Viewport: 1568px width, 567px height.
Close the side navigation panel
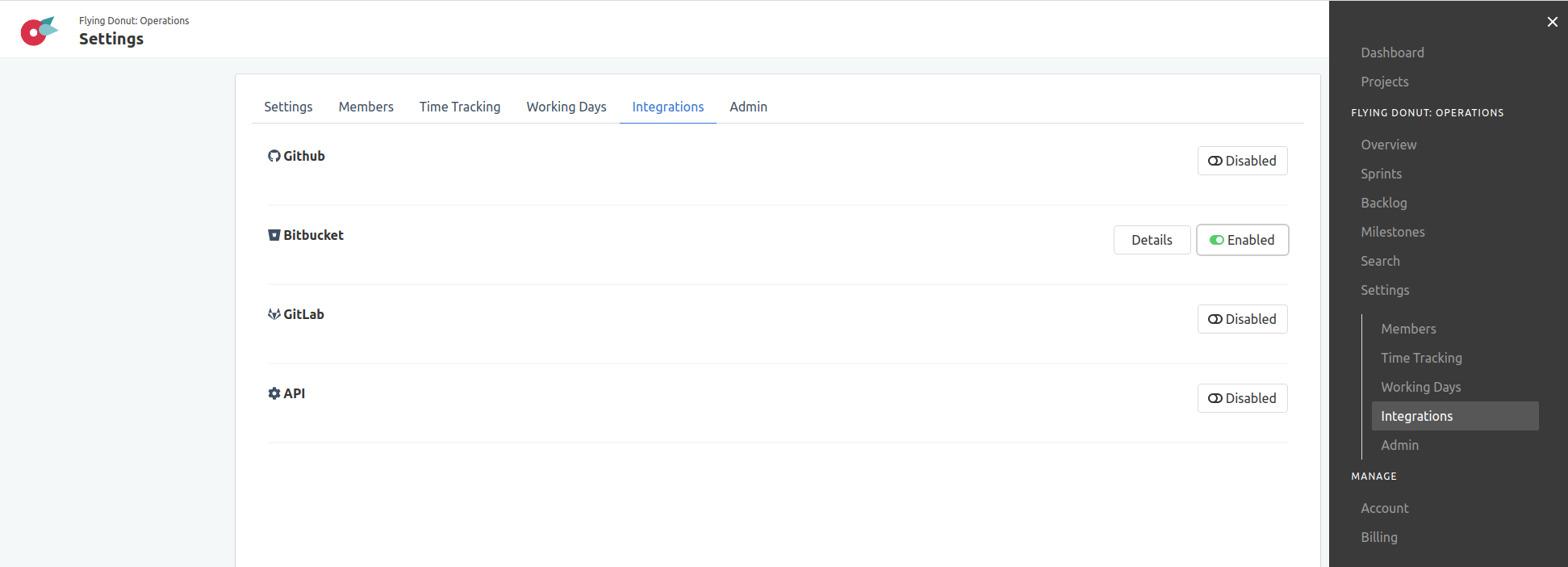click(x=1552, y=22)
